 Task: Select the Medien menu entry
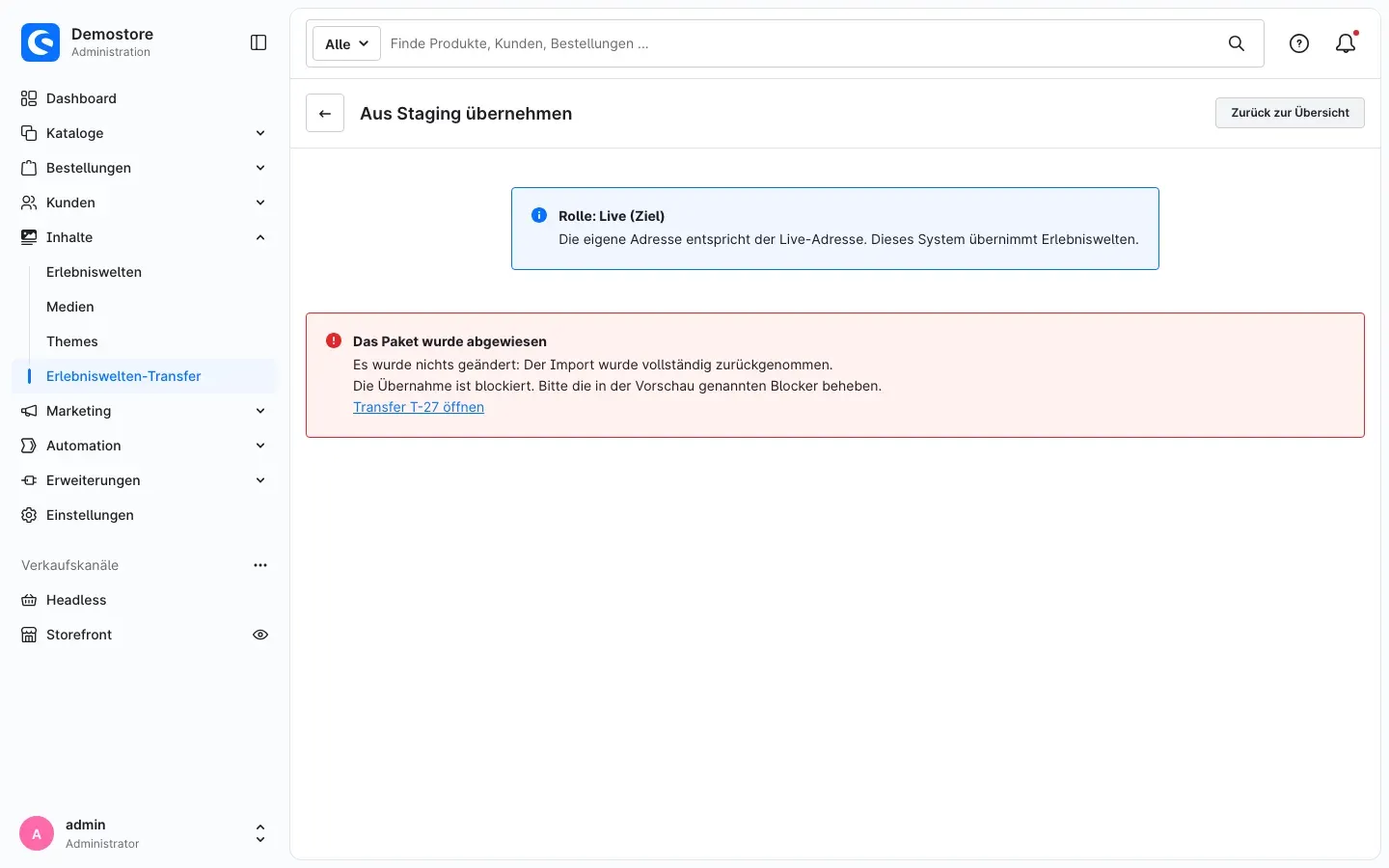pyautogui.click(x=70, y=307)
